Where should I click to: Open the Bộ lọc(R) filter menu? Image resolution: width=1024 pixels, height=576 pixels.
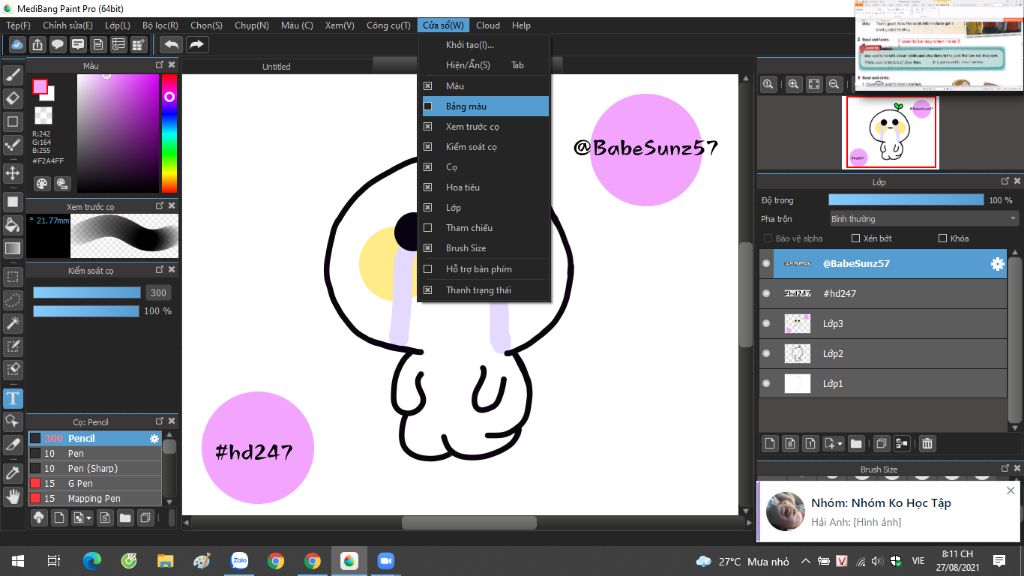click(x=160, y=25)
